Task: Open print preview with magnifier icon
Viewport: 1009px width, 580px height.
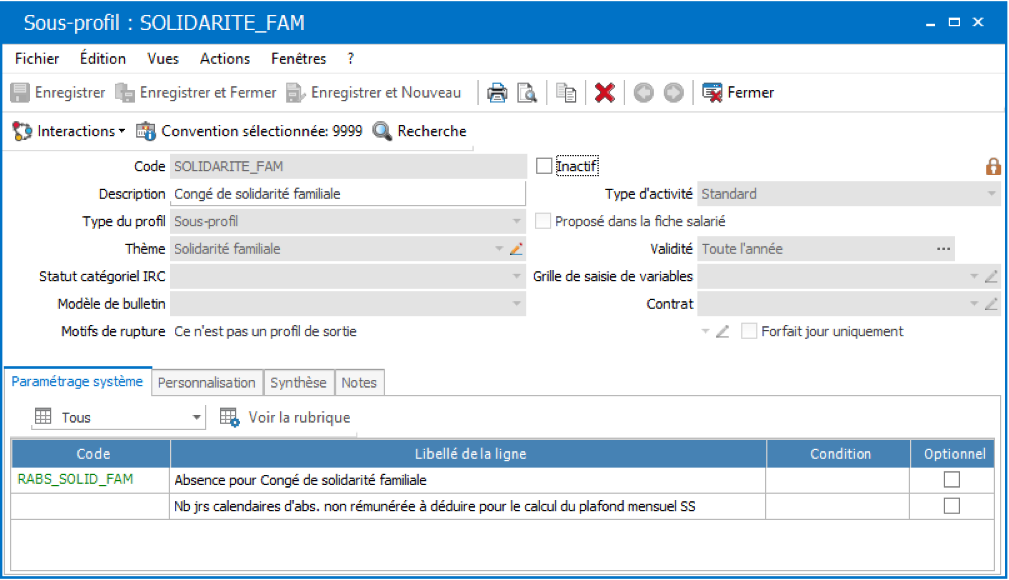Action: click(x=527, y=93)
